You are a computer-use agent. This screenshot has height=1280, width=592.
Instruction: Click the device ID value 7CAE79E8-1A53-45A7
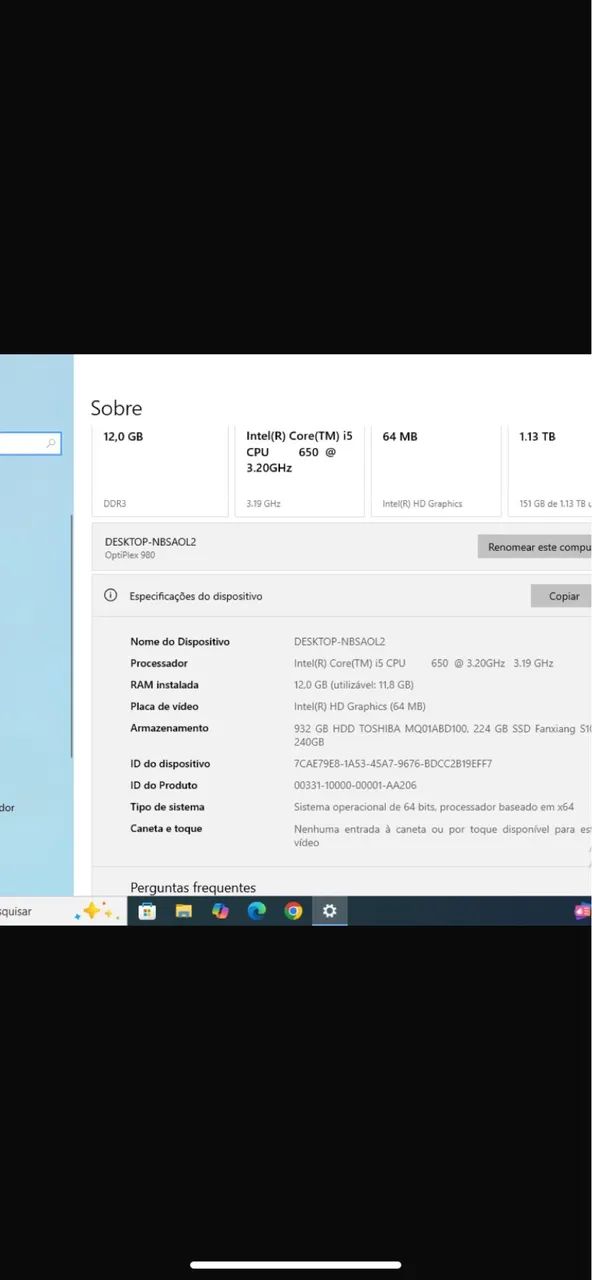tap(393, 764)
